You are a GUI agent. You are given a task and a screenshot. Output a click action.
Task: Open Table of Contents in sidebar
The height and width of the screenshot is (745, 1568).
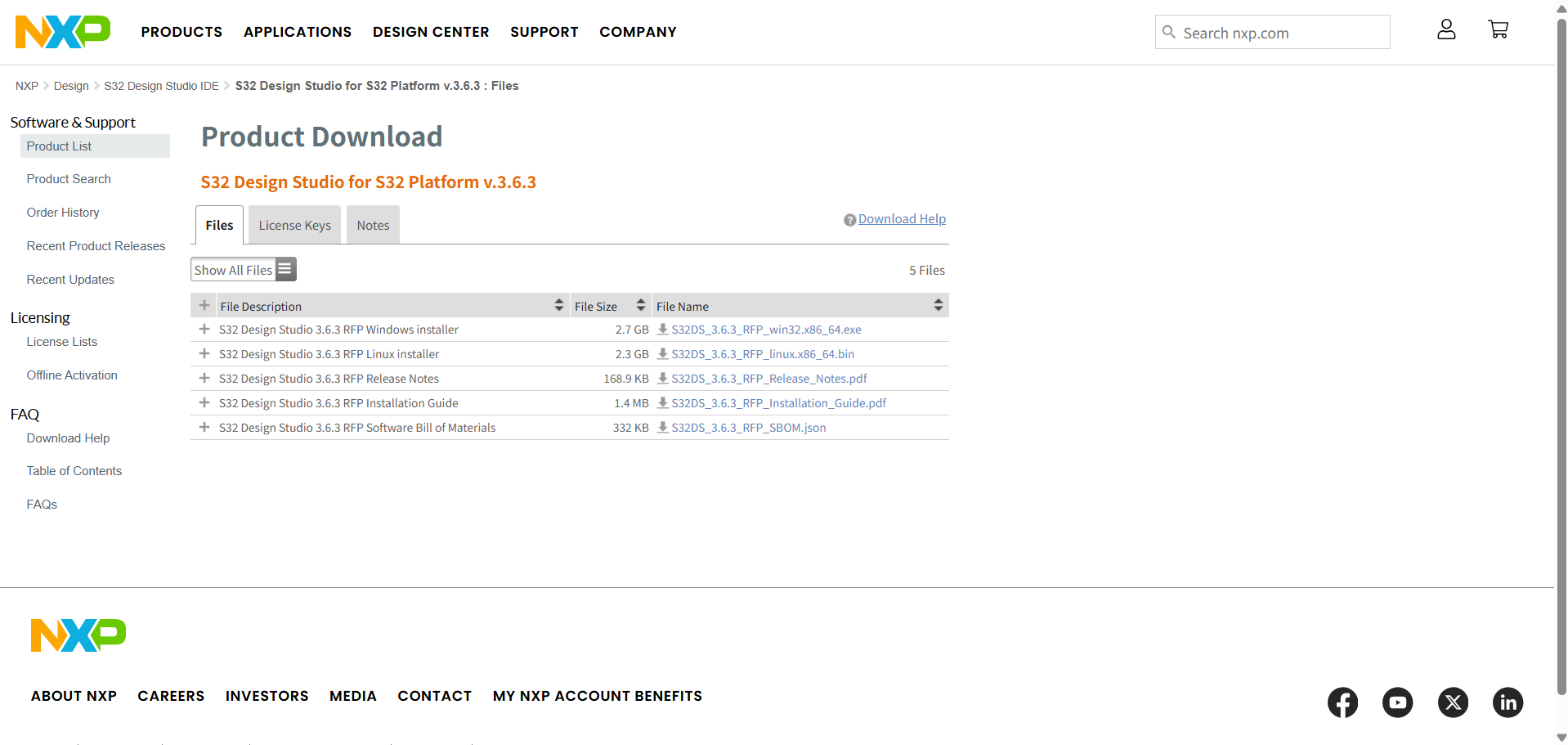(74, 471)
